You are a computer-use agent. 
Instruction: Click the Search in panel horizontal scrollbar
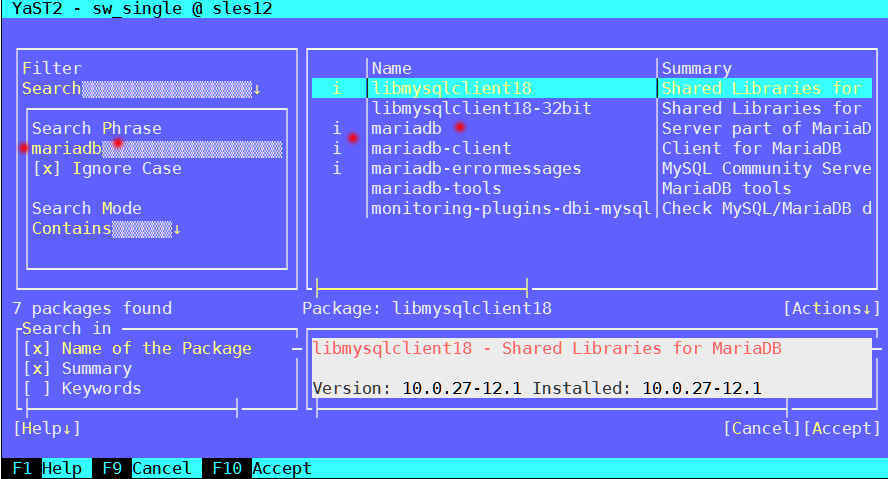pos(132,408)
